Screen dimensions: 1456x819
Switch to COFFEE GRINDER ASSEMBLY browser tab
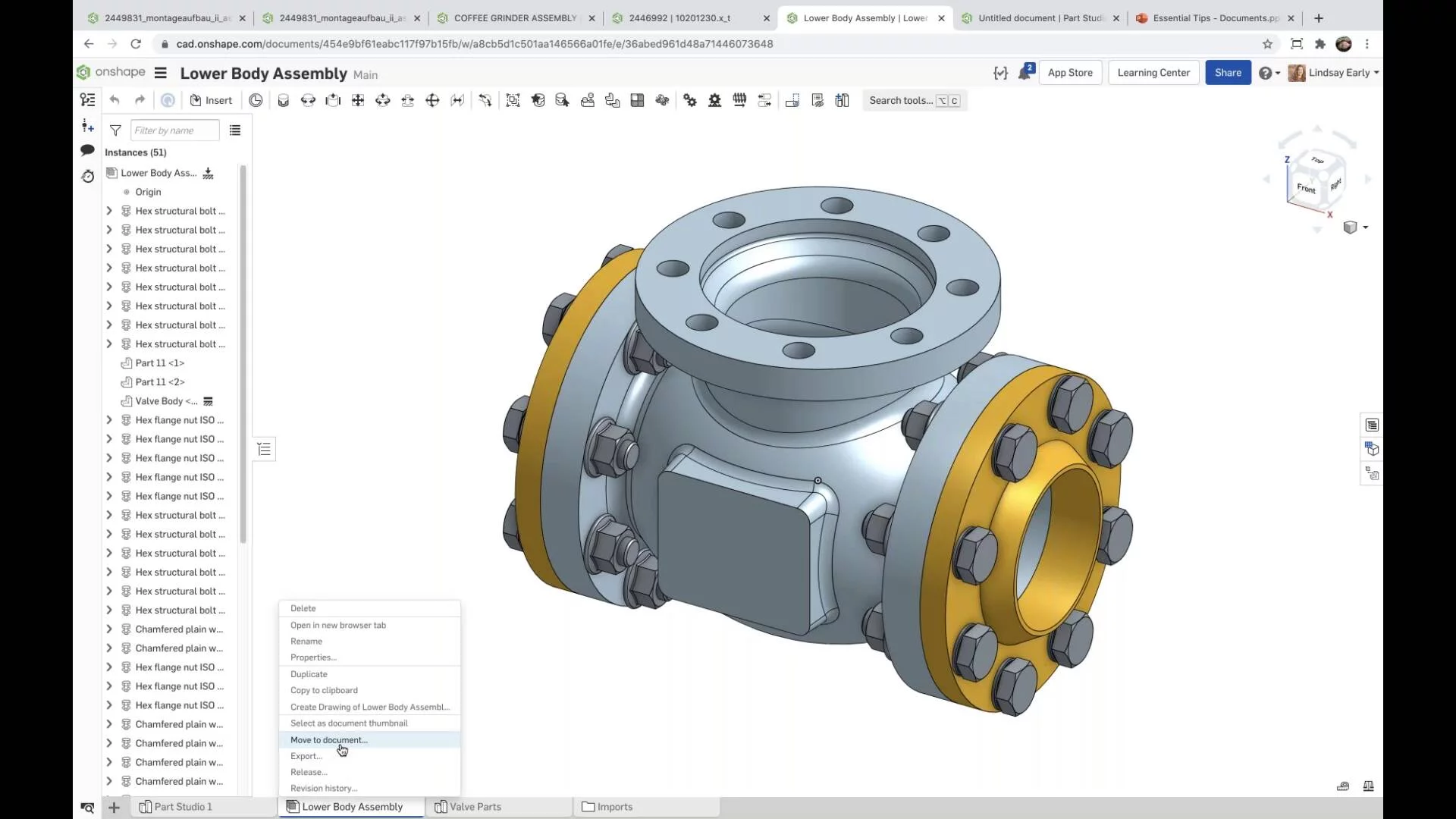516,18
